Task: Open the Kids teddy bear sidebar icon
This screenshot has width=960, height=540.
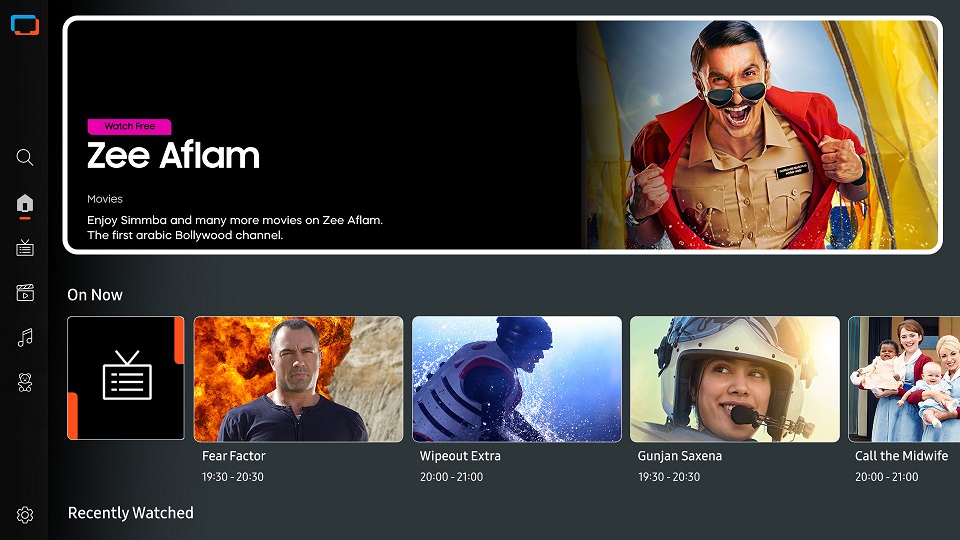Action: click(x=25, y=381)
